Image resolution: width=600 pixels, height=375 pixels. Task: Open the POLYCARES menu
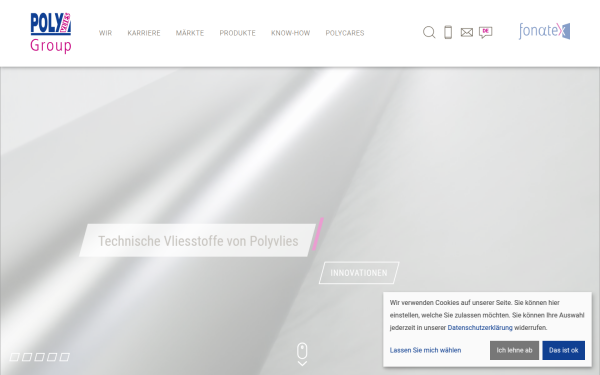[x=345, y=33]
